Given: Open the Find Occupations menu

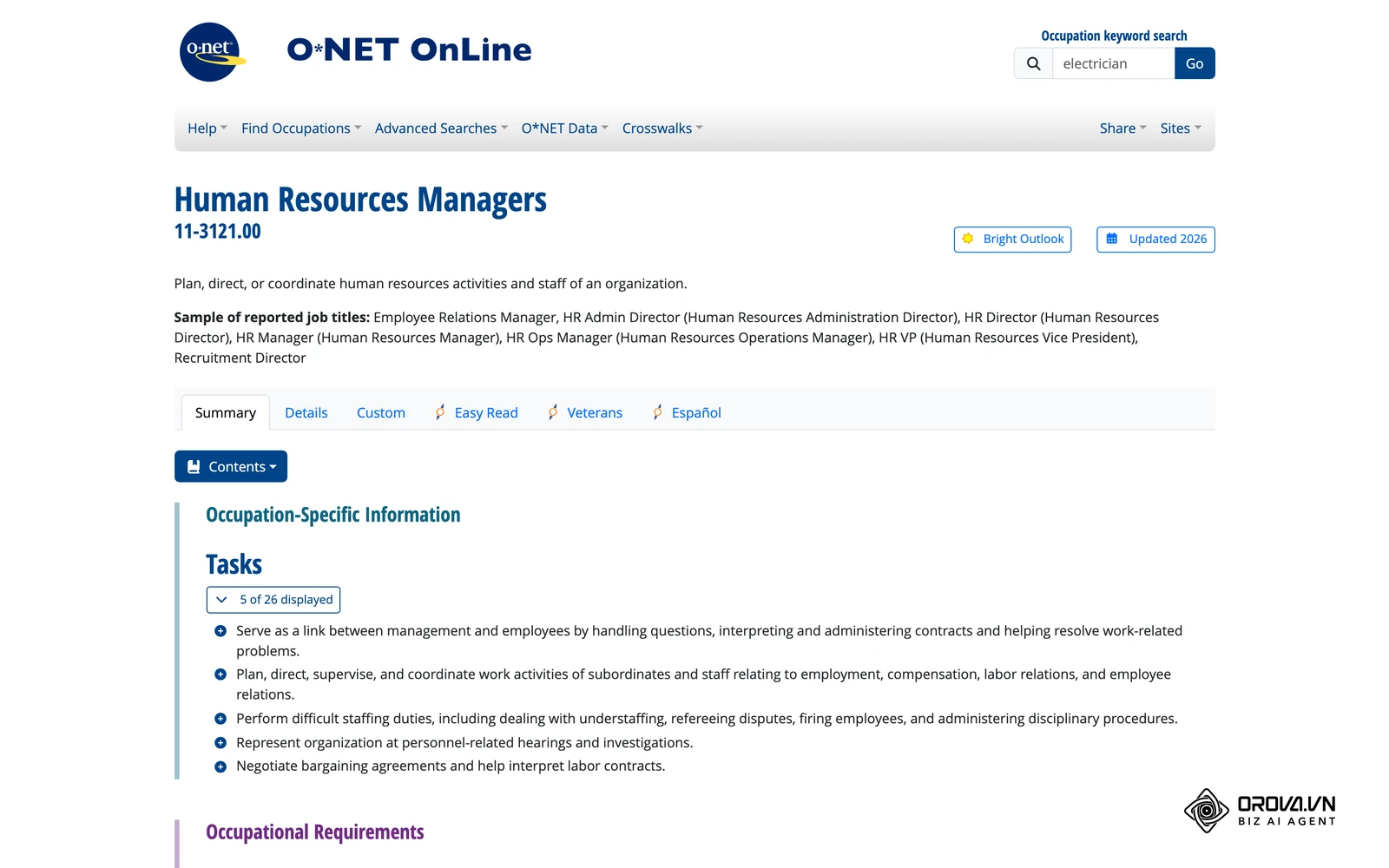Looking at the screenshot, I should [x=301, y=128].
